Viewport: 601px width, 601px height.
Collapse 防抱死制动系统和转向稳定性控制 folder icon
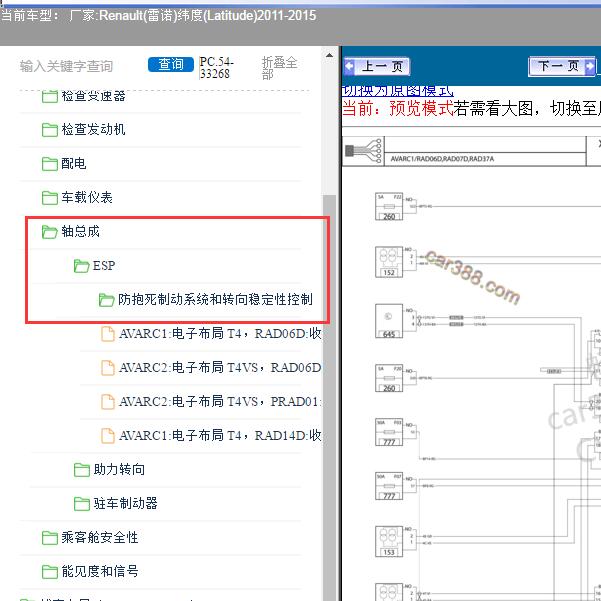coord(106,300)
